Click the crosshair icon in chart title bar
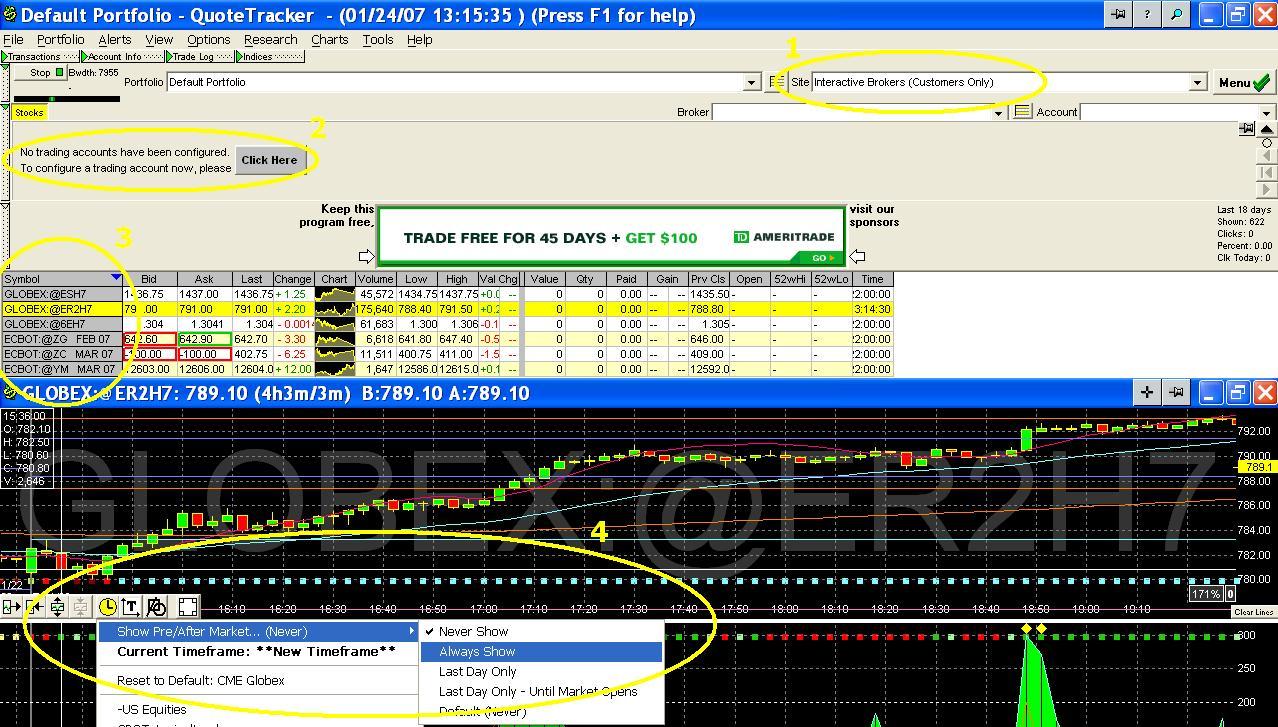 [1147, 393]
